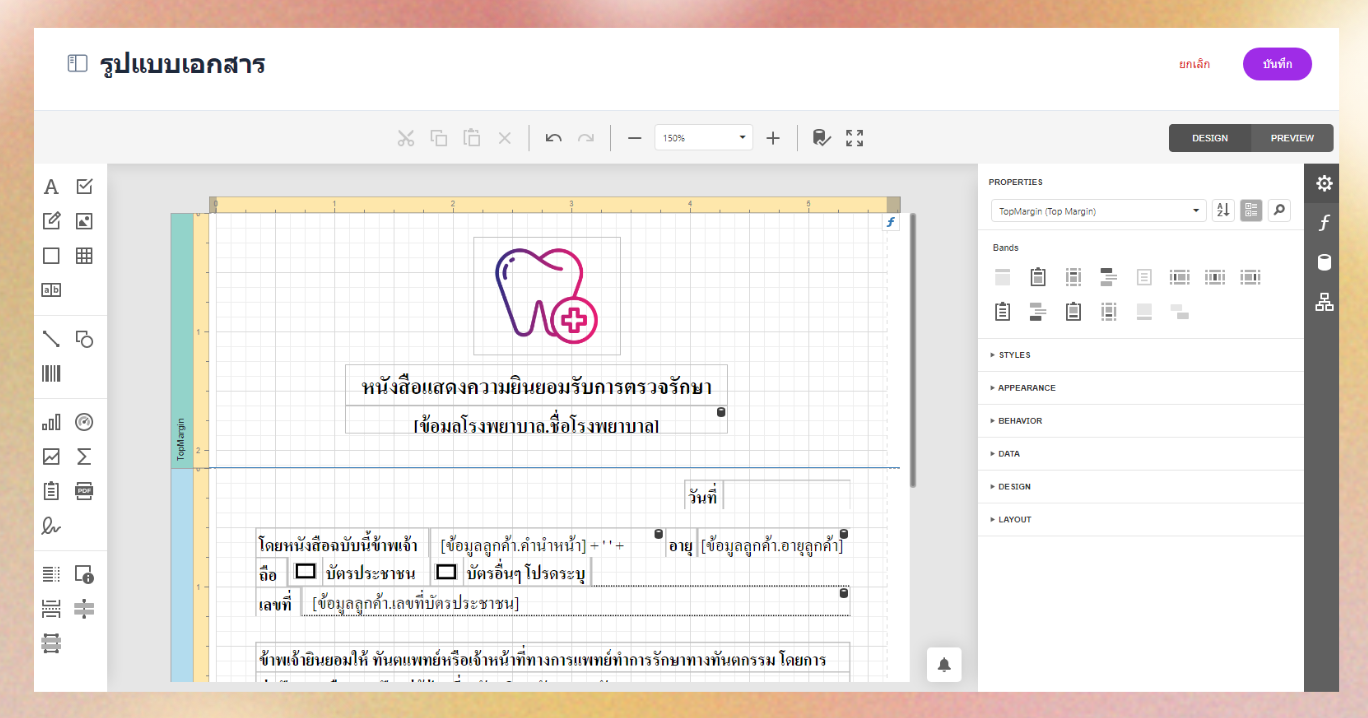The image size is (1368, 718).
Task: Select the Shape control in toolbox
Action: pos(84,339)
